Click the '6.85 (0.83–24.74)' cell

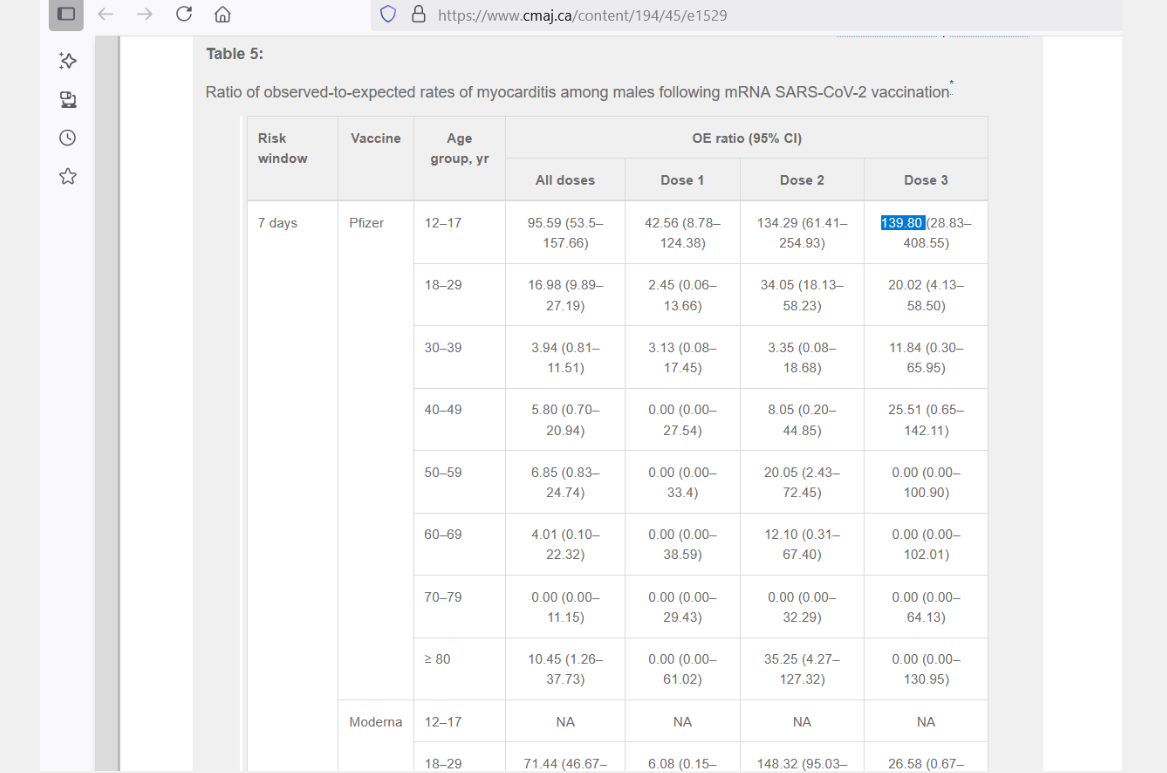tap(565, 483)
